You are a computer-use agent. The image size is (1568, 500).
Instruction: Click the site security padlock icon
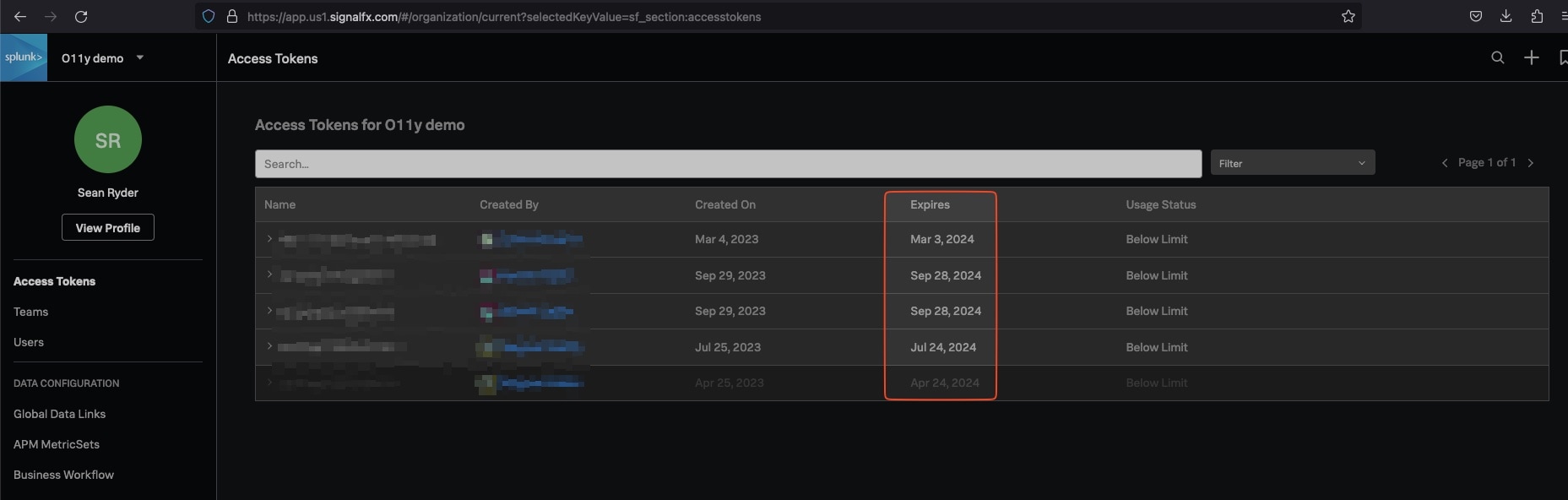pyautogui.click(x=232, y=17)
